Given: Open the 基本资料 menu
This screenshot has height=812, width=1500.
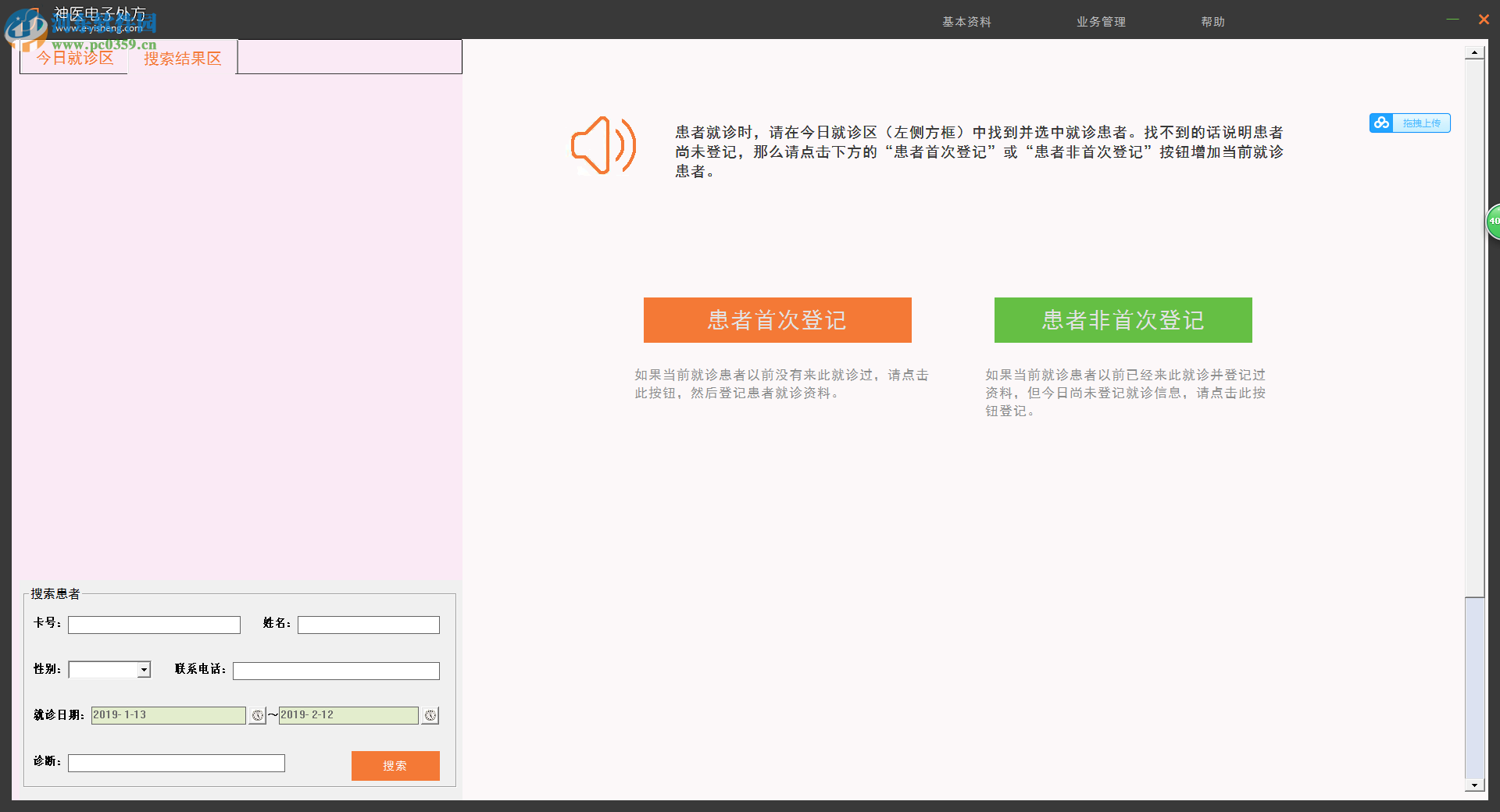Looking at the screenshot, I should [x=966, y=22].
